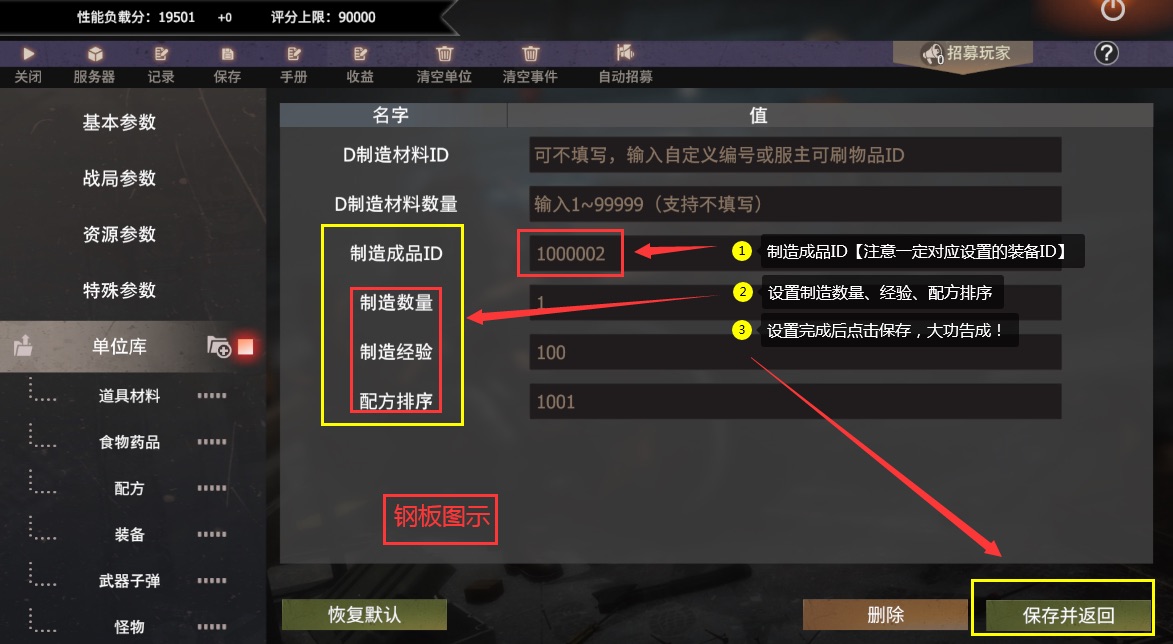Viewport: 1173px width, 644px height.
Task: Expand the 配方 tree item
Action: [129, 488]
